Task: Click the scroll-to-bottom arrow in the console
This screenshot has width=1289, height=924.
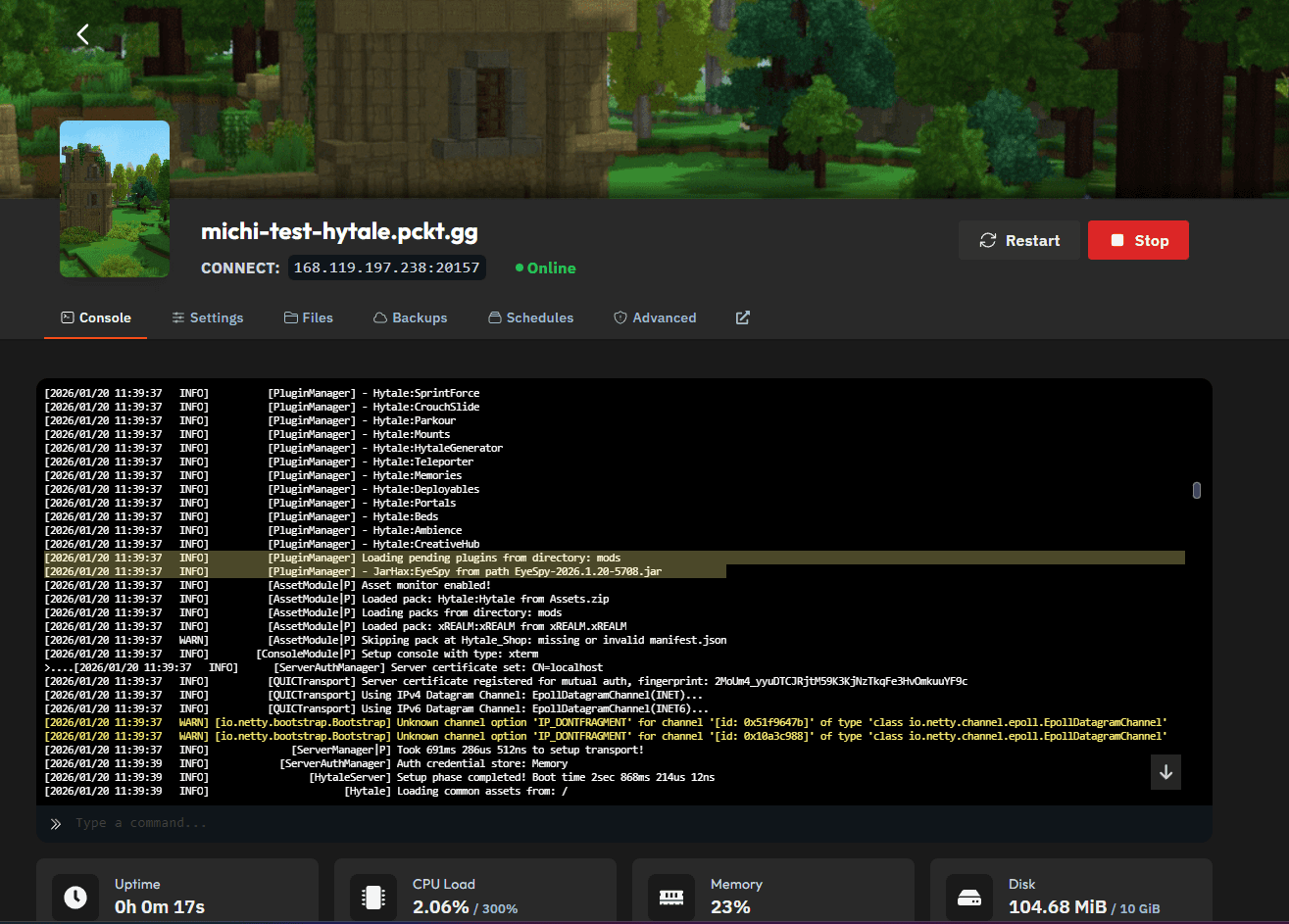Action: coord(1165,772)
